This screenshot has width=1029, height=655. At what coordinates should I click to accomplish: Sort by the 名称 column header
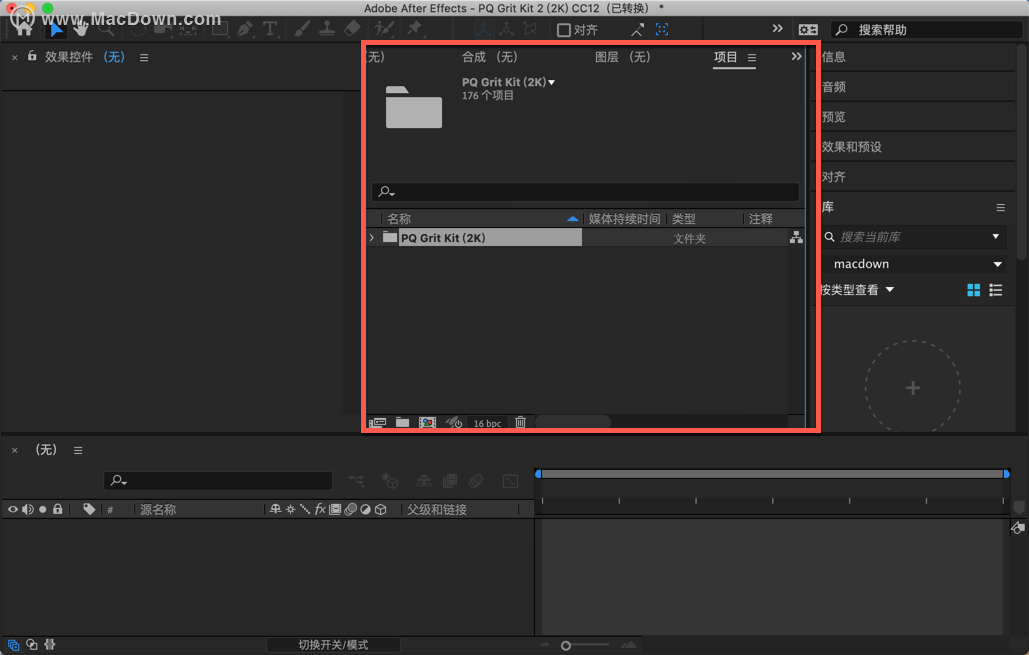coord(398,219)
